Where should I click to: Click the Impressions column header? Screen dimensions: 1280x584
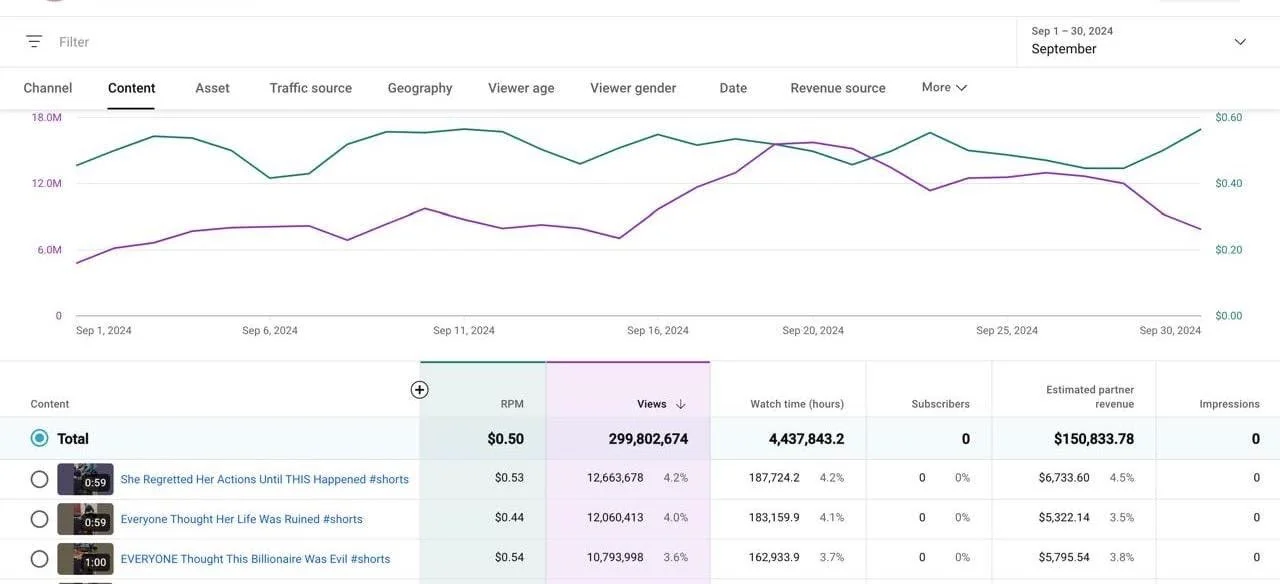pos(1230,404)
